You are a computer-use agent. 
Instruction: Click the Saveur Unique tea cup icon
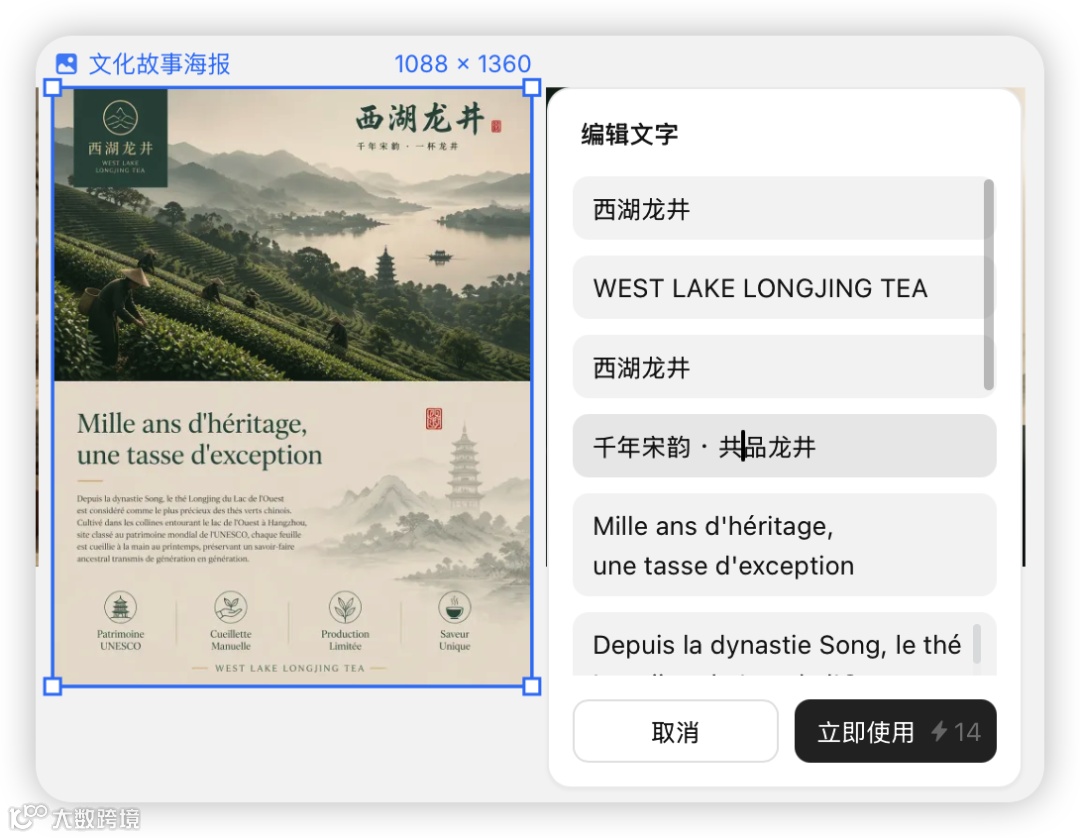[x=455, y=607]
